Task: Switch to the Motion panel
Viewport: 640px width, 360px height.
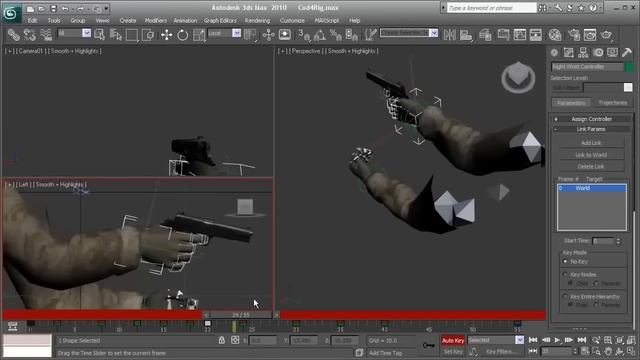Action: (x=598, y=52)
